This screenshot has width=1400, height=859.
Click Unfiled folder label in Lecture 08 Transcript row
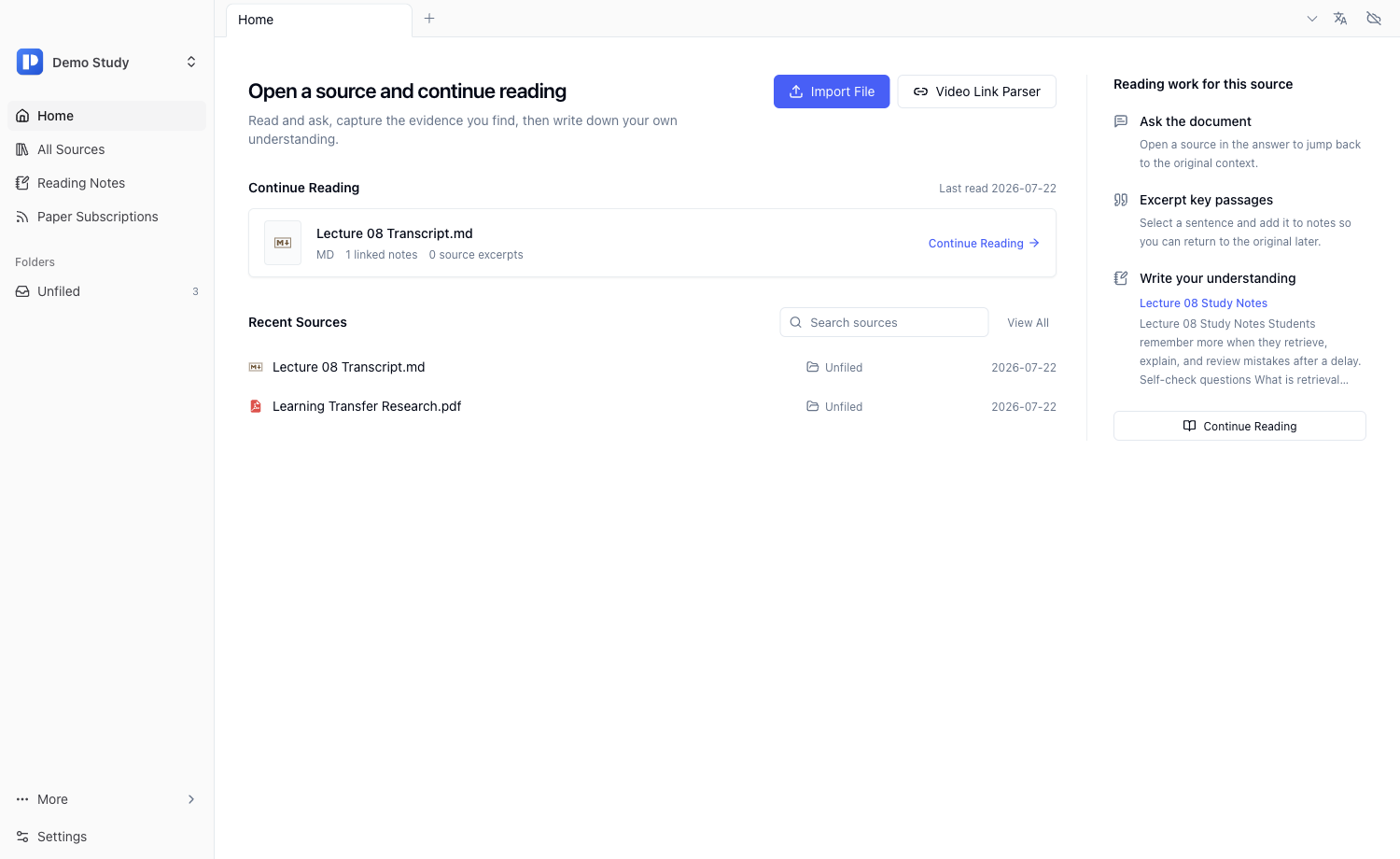pyautogui.click(x=834, y=367)
